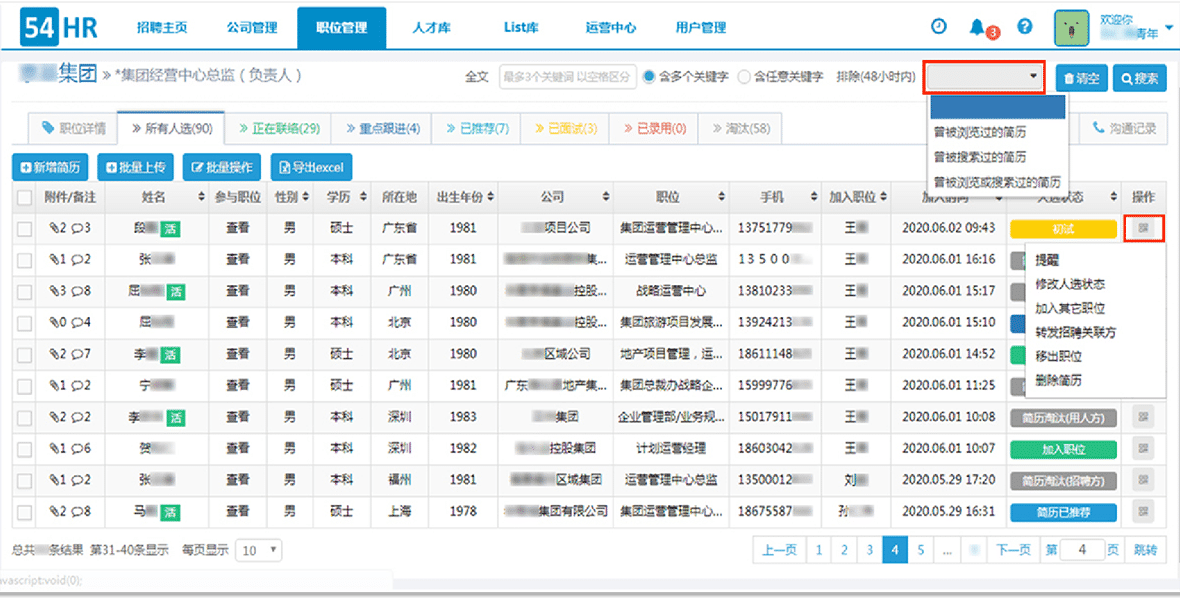Image resolution: width=1180 pixels, height=600 pixels.
Task: Click comment icon in row with phone 13924213
Action: click(78, 322)
